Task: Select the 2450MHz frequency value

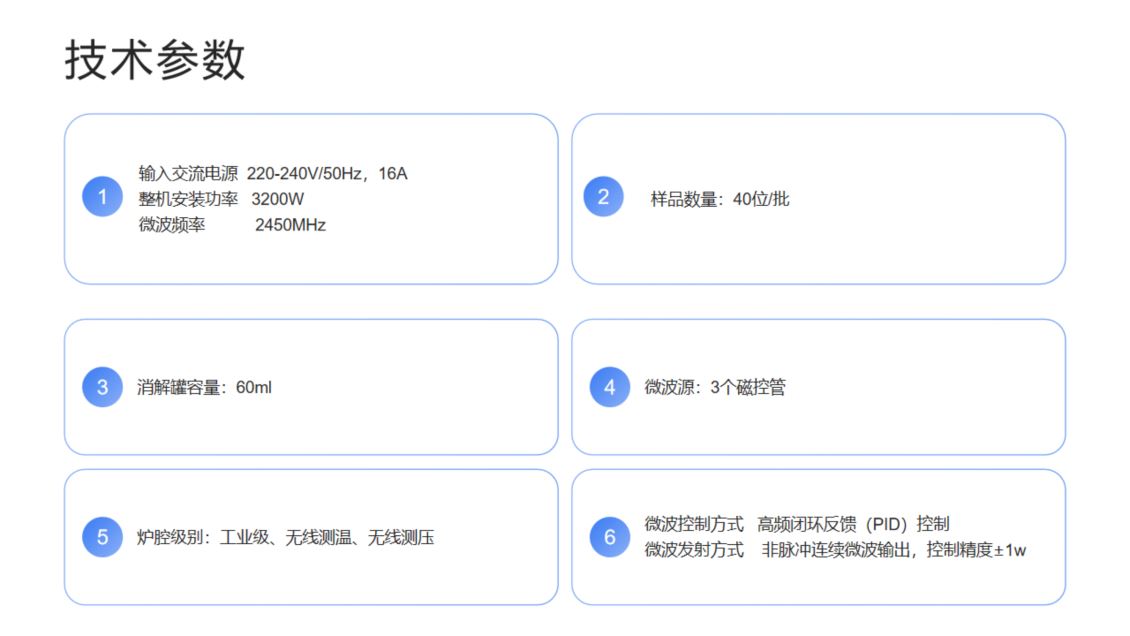Action: click(290, 225)
